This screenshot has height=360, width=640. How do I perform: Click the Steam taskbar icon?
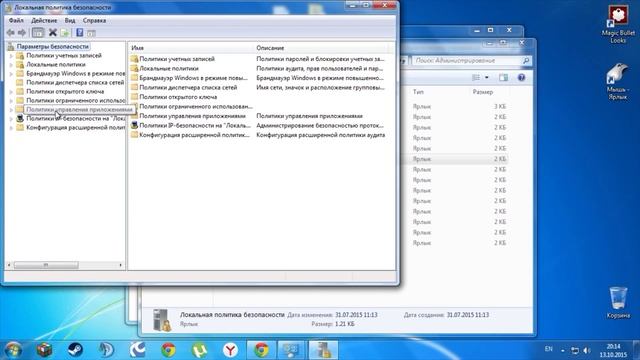coord(75,350)
